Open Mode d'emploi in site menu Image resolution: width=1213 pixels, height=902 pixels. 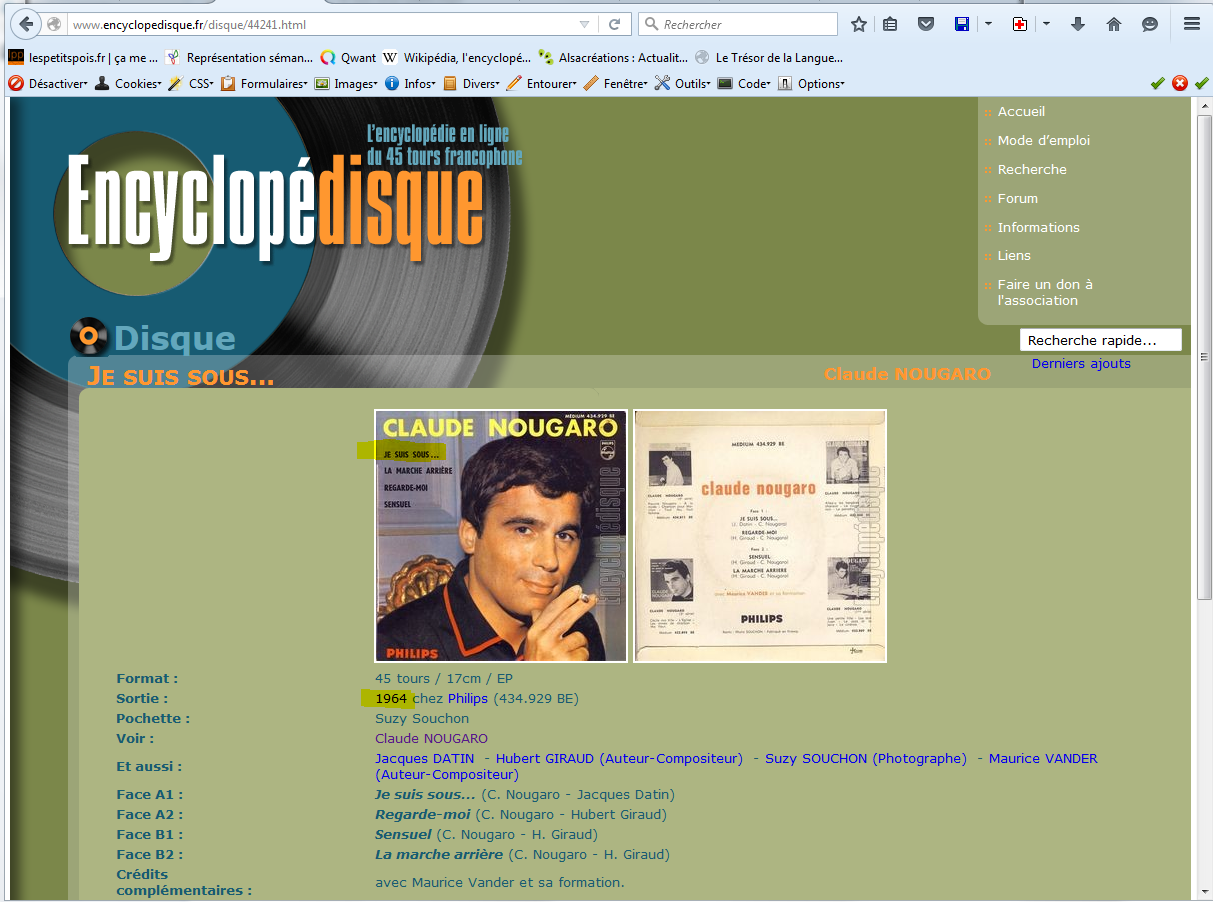coord(1044,141)
